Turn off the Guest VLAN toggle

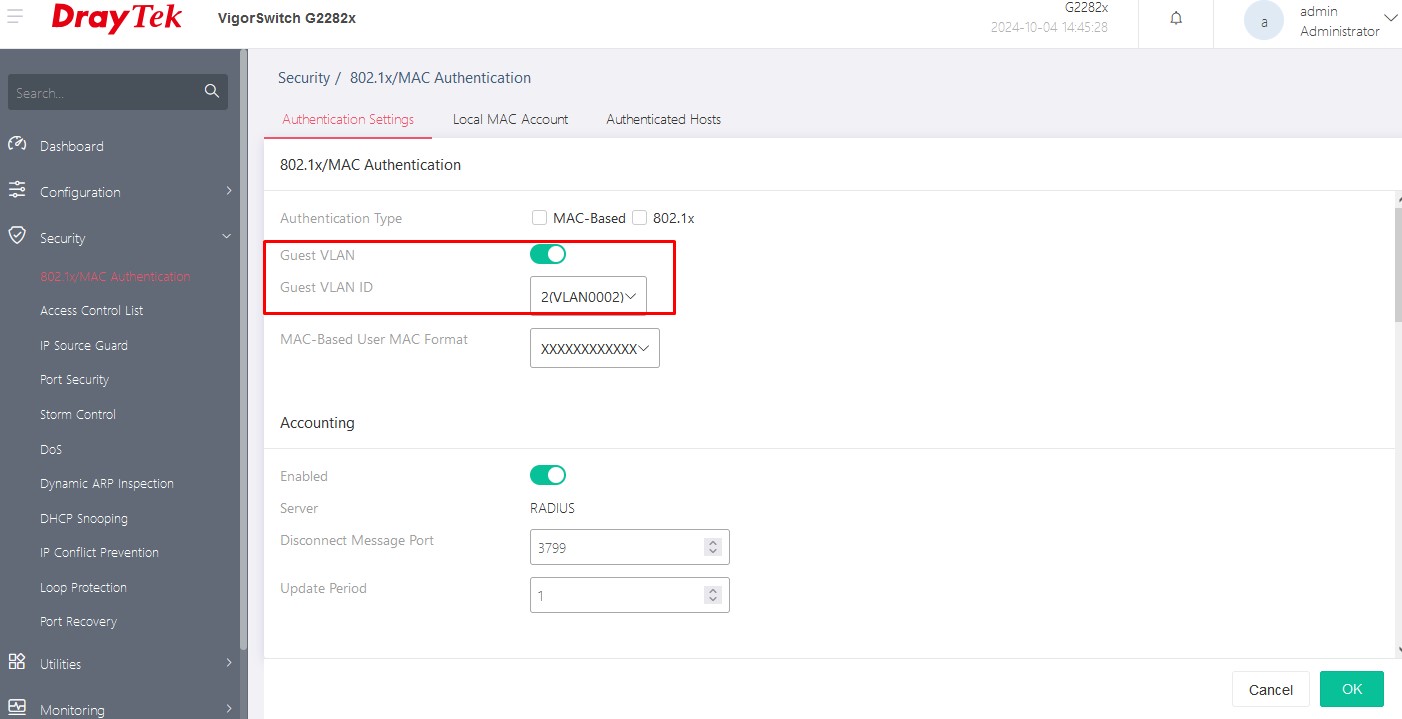pos(548,254)
